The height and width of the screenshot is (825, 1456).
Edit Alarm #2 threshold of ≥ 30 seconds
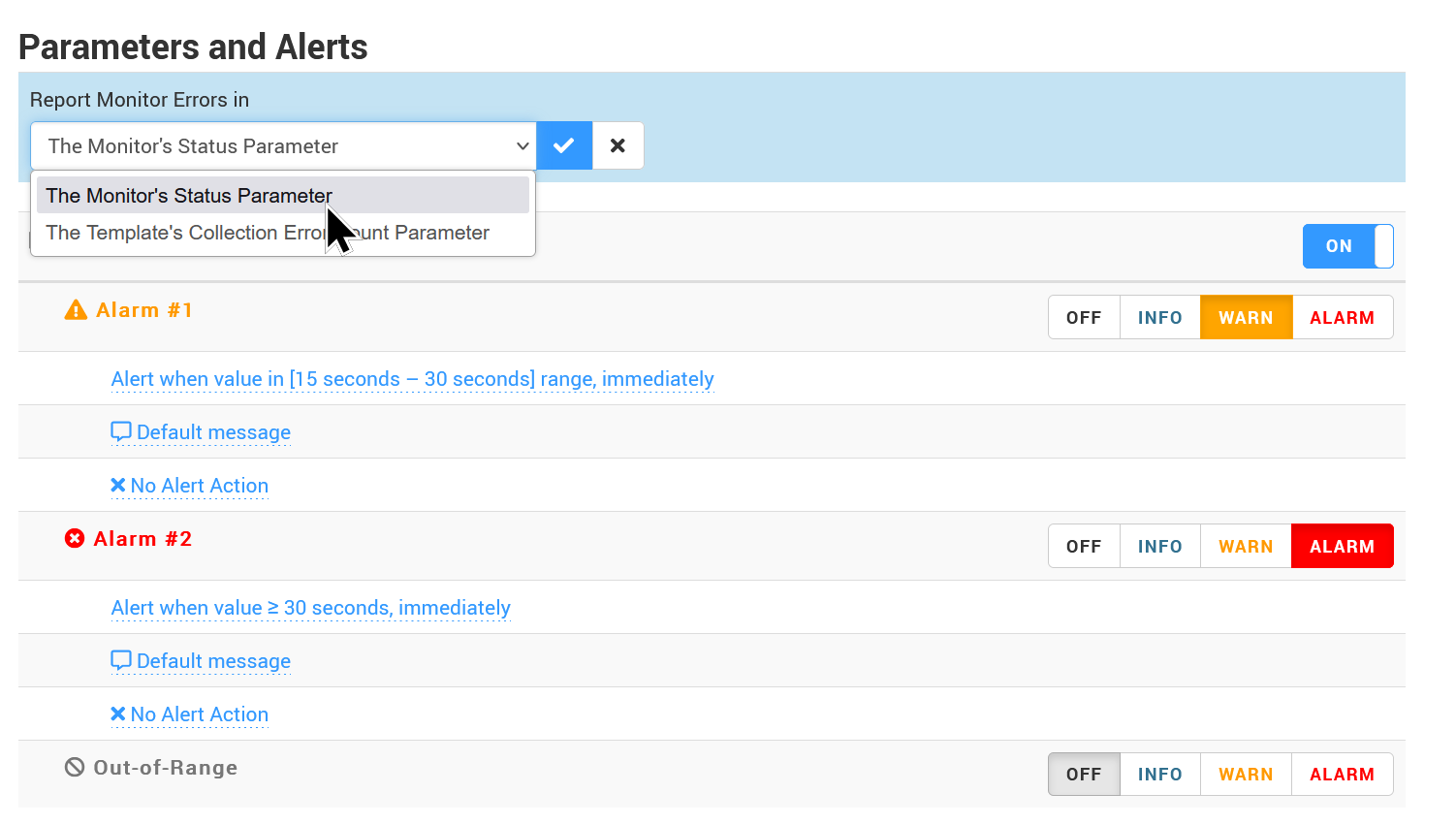(310, 608)
